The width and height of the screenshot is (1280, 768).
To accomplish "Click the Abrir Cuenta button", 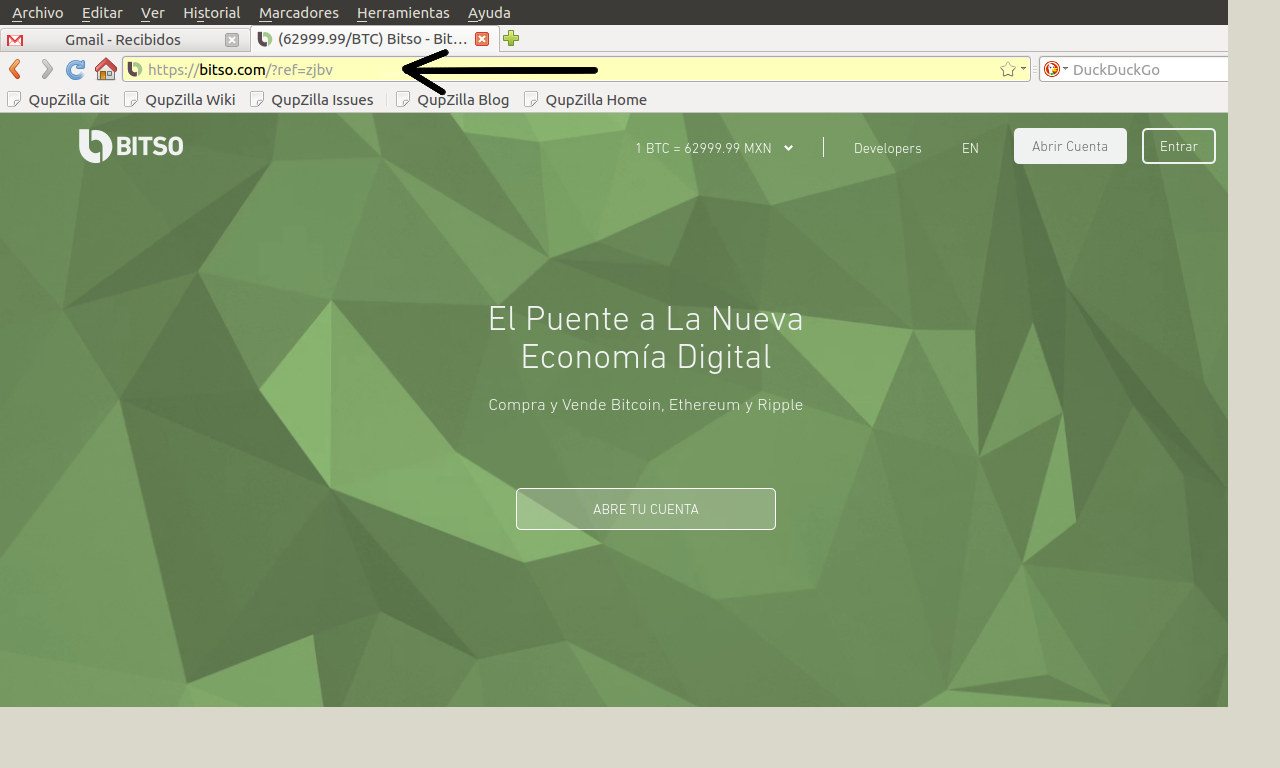I will pyautogui.click(x=1070, y=146).
